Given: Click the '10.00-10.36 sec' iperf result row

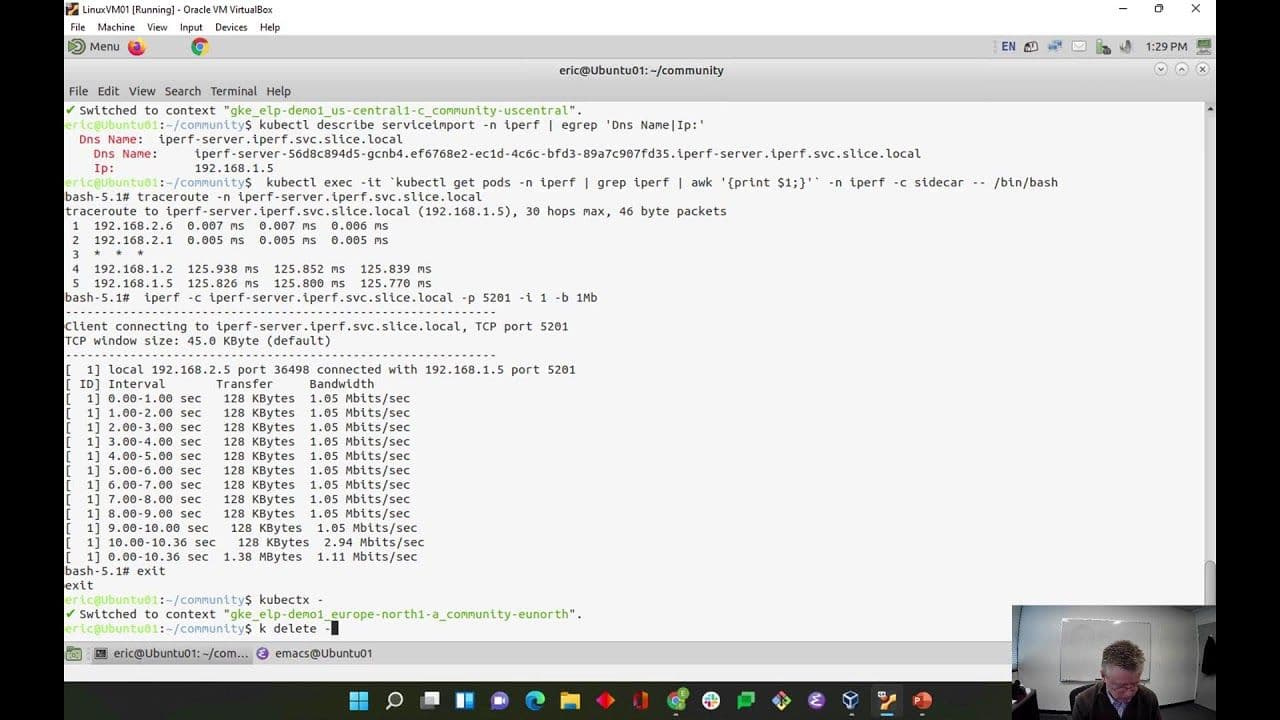Looking at the screenshot, I should coord(245,542).
